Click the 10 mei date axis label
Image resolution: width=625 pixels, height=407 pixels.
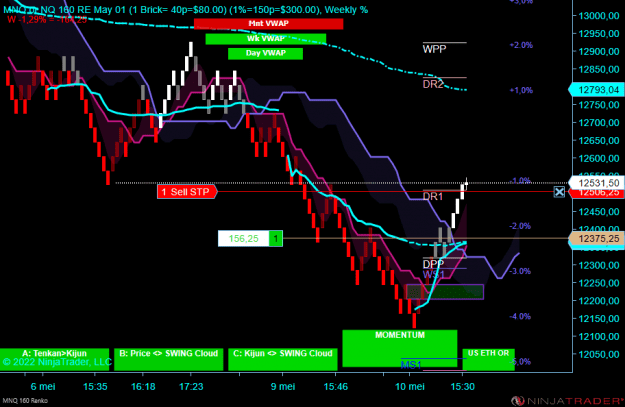click(x=410, y=387)
